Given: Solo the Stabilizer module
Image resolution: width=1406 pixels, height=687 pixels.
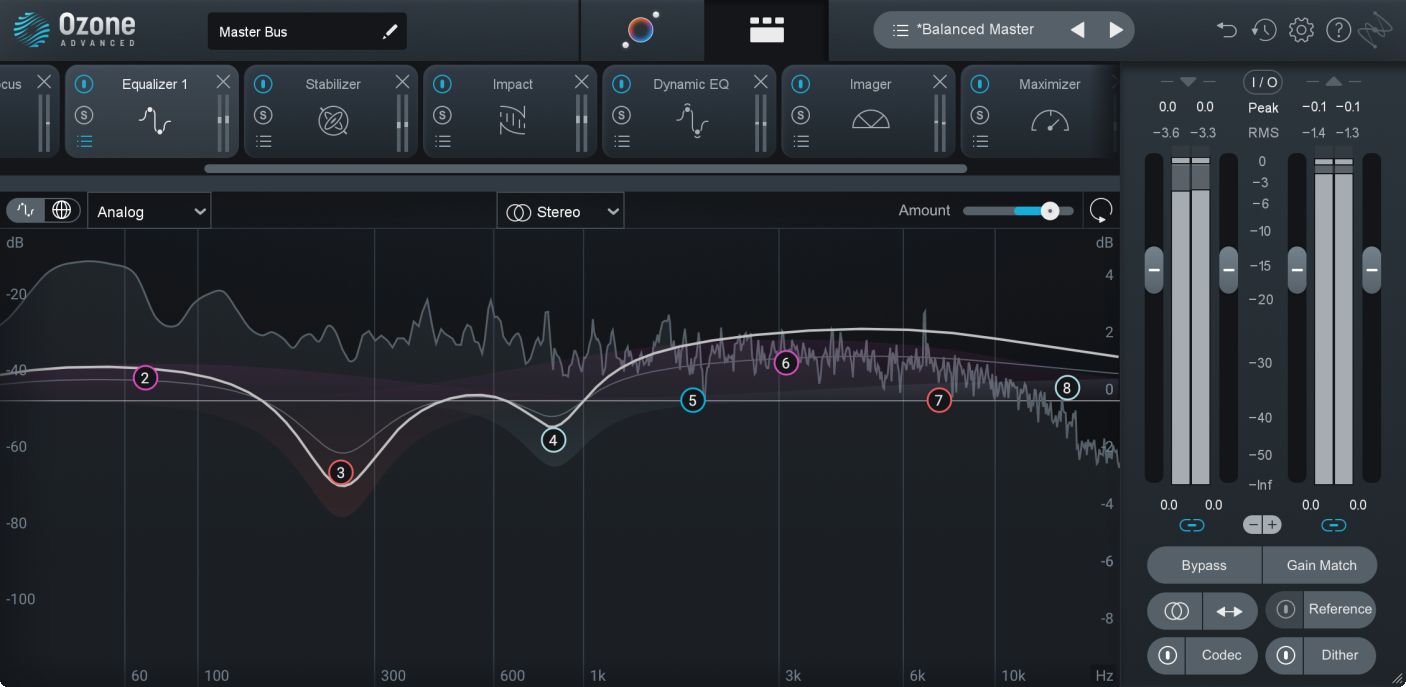Looking at the screenshot, I should [263, 115].
